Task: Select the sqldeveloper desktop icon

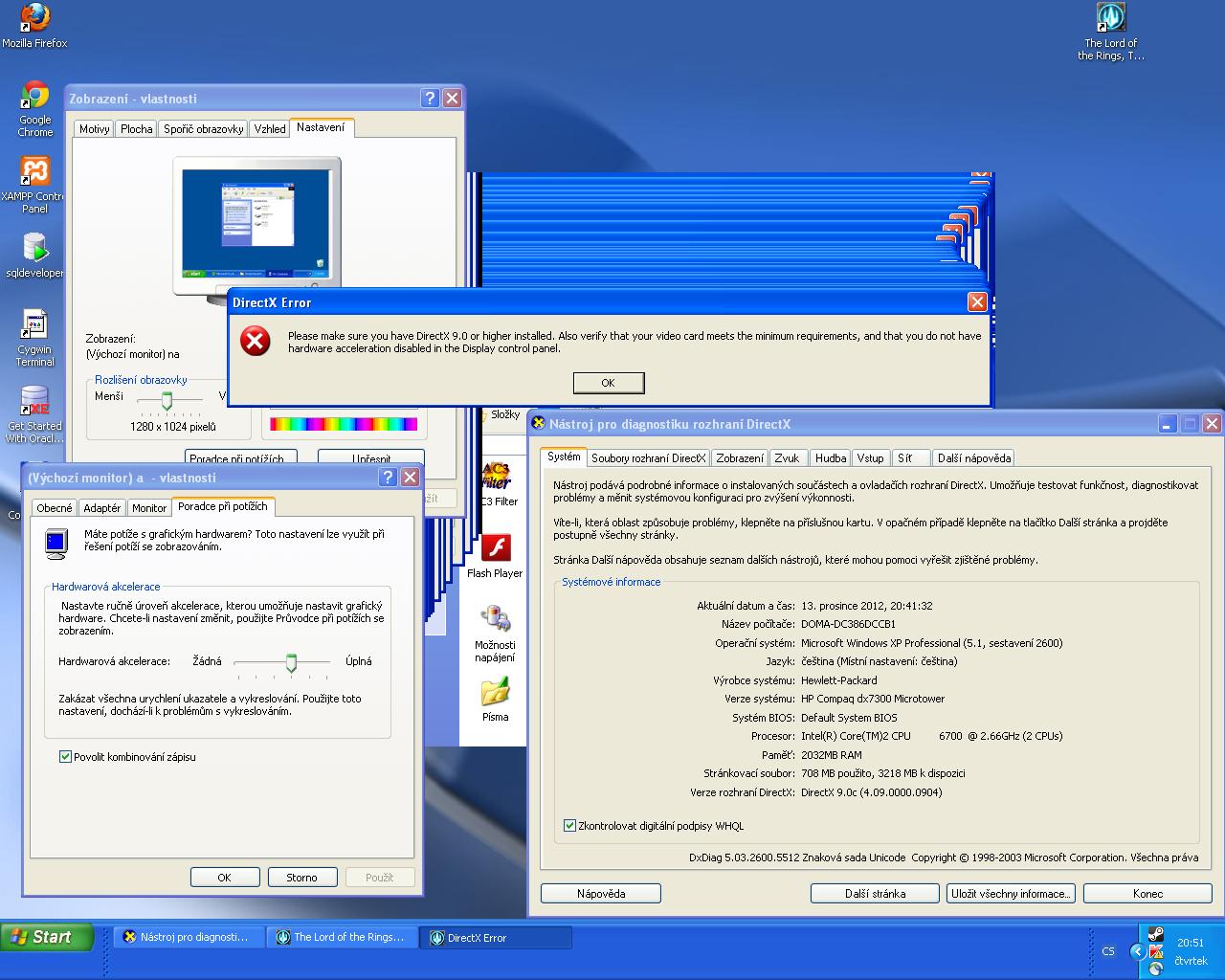Action: coord(35,255)
